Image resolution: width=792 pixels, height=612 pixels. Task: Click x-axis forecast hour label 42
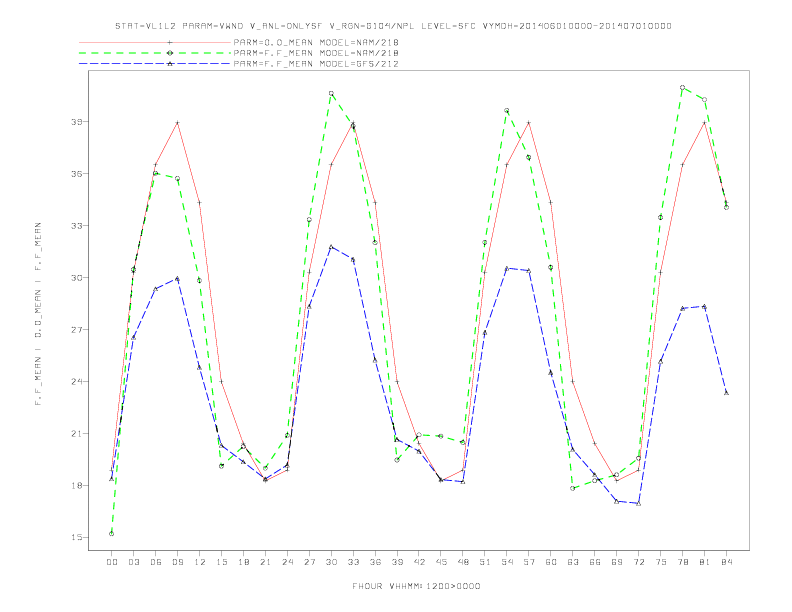point(419,562)
